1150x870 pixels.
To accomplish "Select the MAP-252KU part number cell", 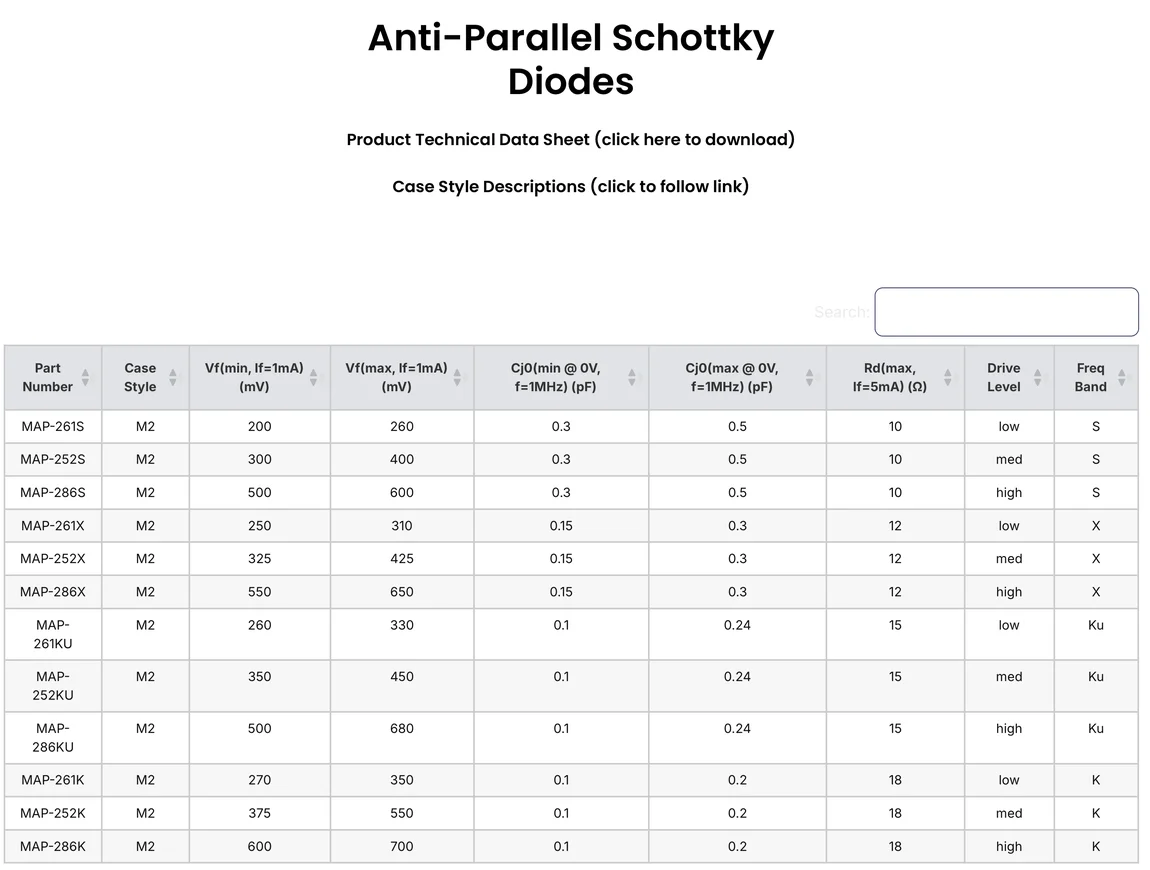I will point(53,685).
